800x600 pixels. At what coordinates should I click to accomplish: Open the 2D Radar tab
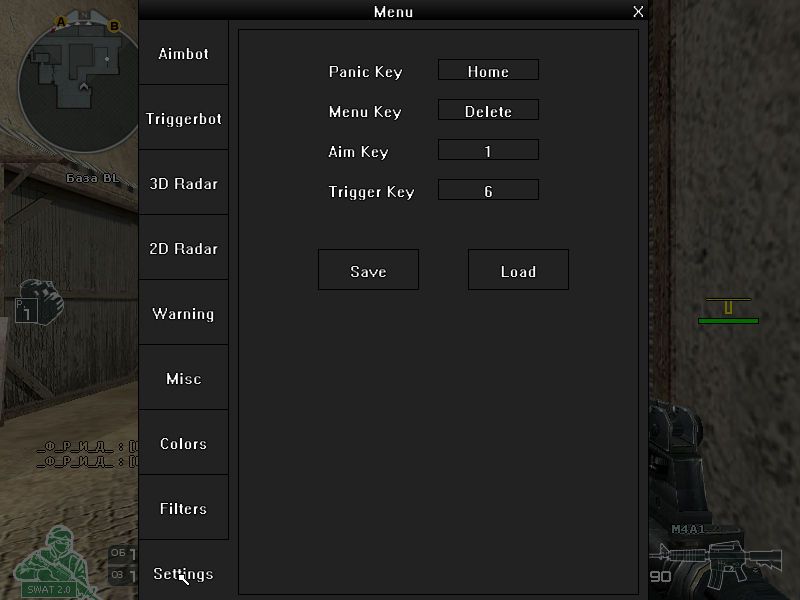tap(184, 248)
